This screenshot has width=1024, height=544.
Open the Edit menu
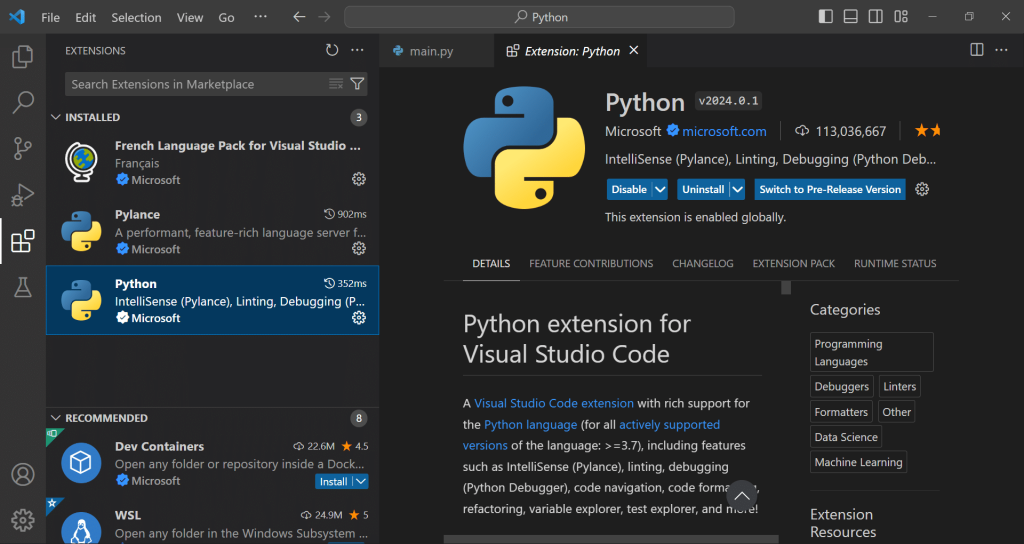[x=86, y=18]
